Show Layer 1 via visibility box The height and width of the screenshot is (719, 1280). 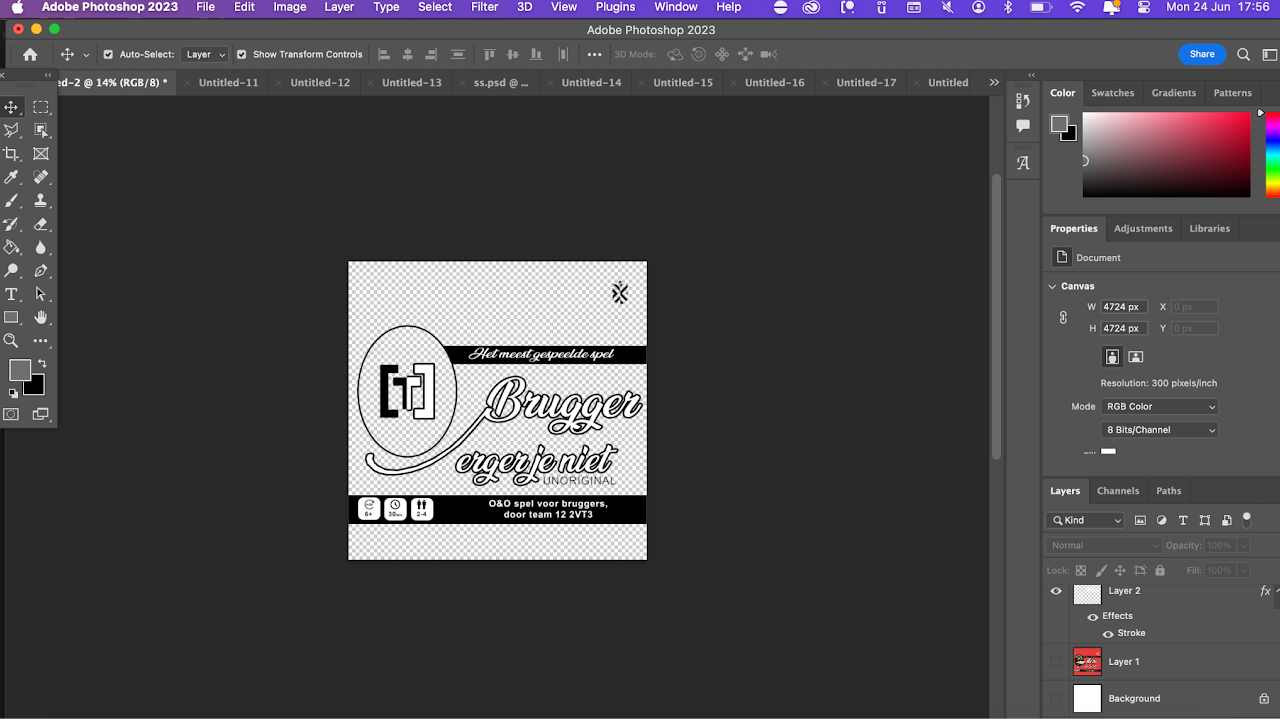tap(1056, 662)
